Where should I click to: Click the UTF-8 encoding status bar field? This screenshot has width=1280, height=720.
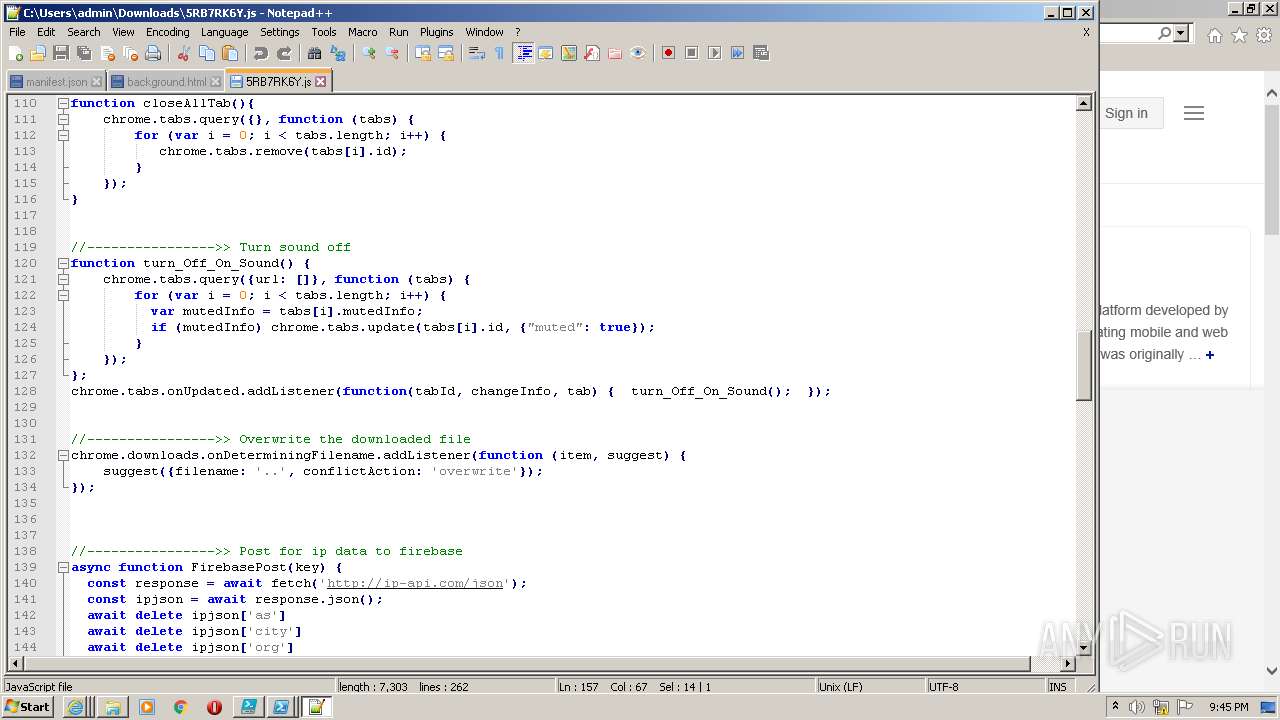tap(984, 687)
